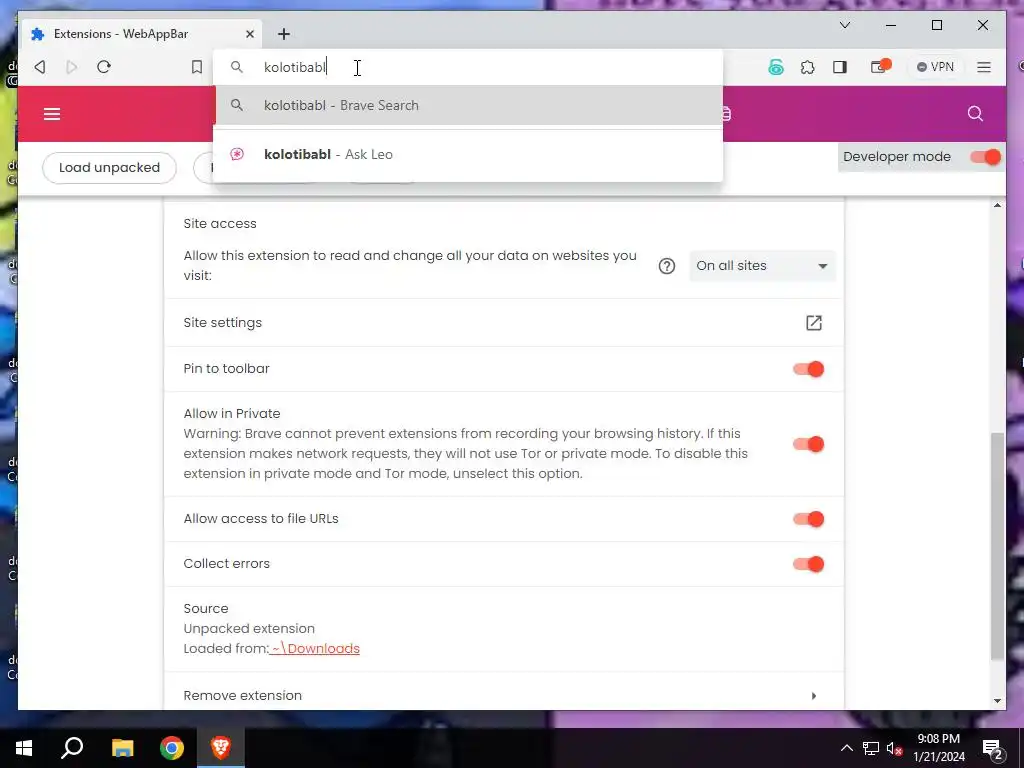Open File Explorer from taskbar
Image resolution: width=1024 pixels, height=768 pixels.
tap(122, 748)
